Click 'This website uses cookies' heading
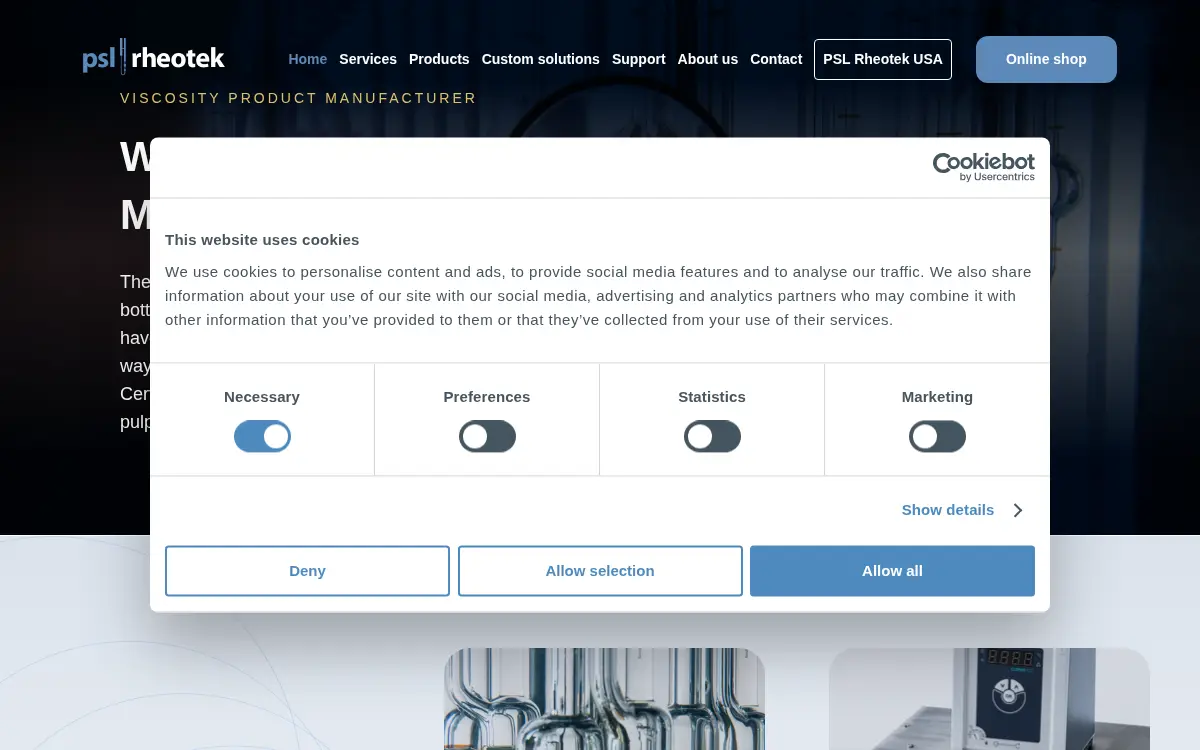The image size is (1200, 750). coord(262,240)
